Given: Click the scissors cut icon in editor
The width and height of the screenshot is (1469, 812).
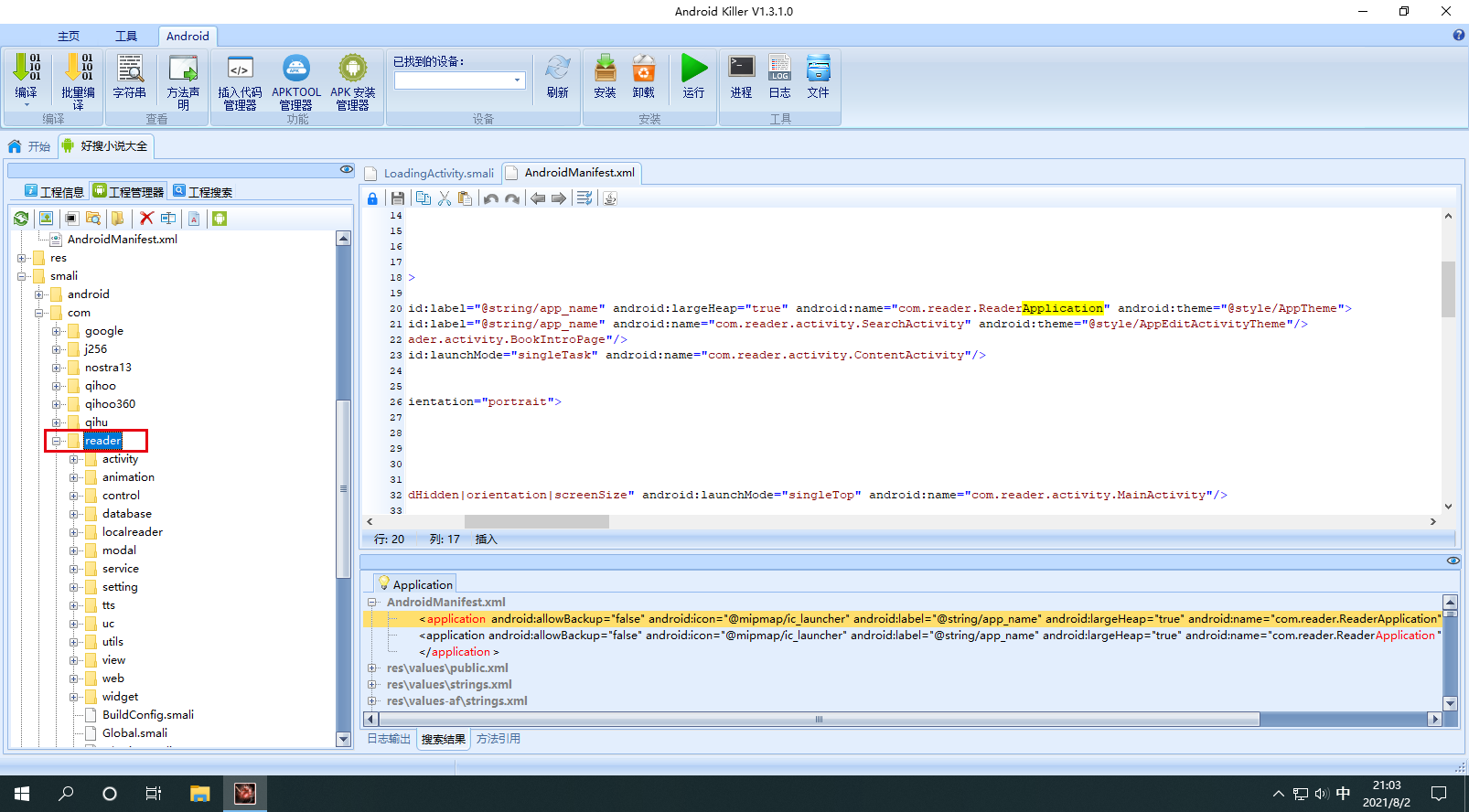Looking at the screenshot, I should (445, 198).
